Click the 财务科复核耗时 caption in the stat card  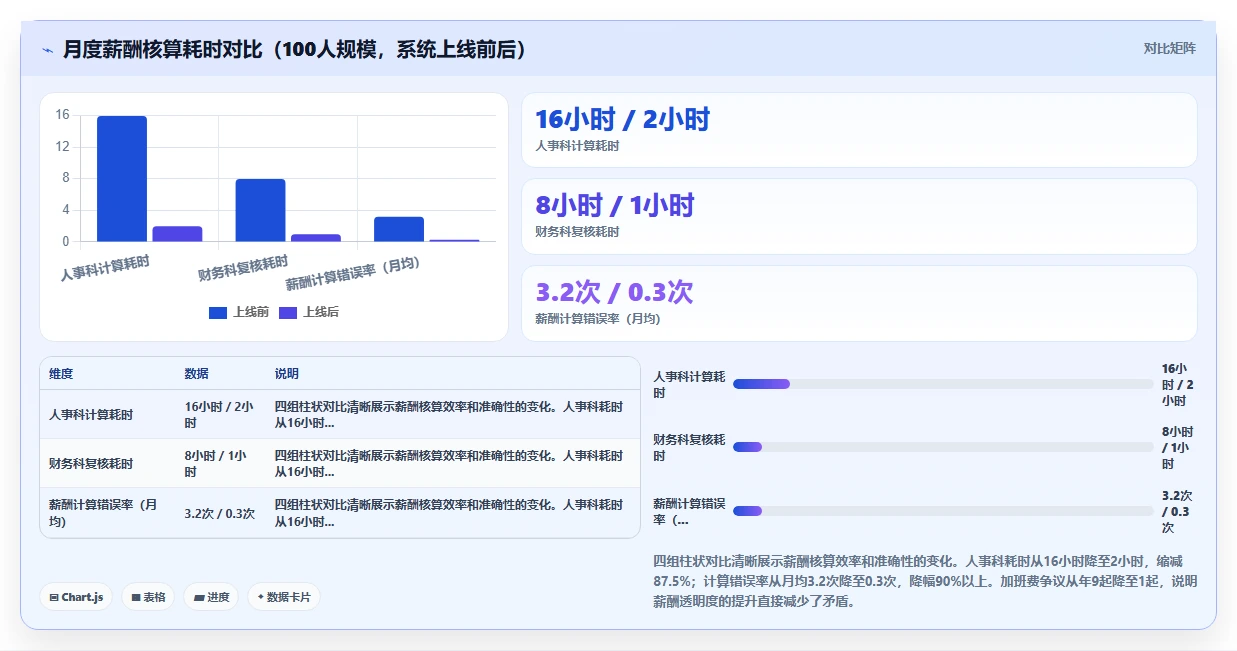pyautogui.click(x=577, y=232)
